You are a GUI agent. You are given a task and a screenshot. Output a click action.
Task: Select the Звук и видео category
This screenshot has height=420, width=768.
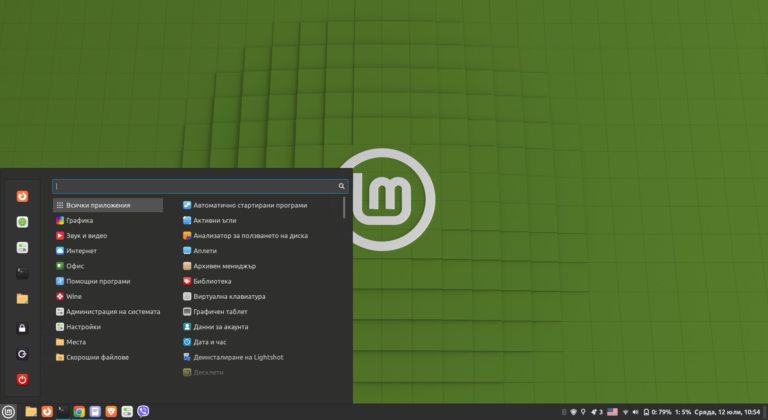click(x=108, y=236)
